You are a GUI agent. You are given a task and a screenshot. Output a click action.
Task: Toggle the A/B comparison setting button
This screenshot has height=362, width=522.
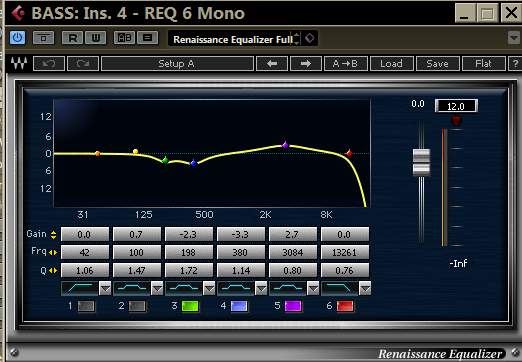coord(124,38)
